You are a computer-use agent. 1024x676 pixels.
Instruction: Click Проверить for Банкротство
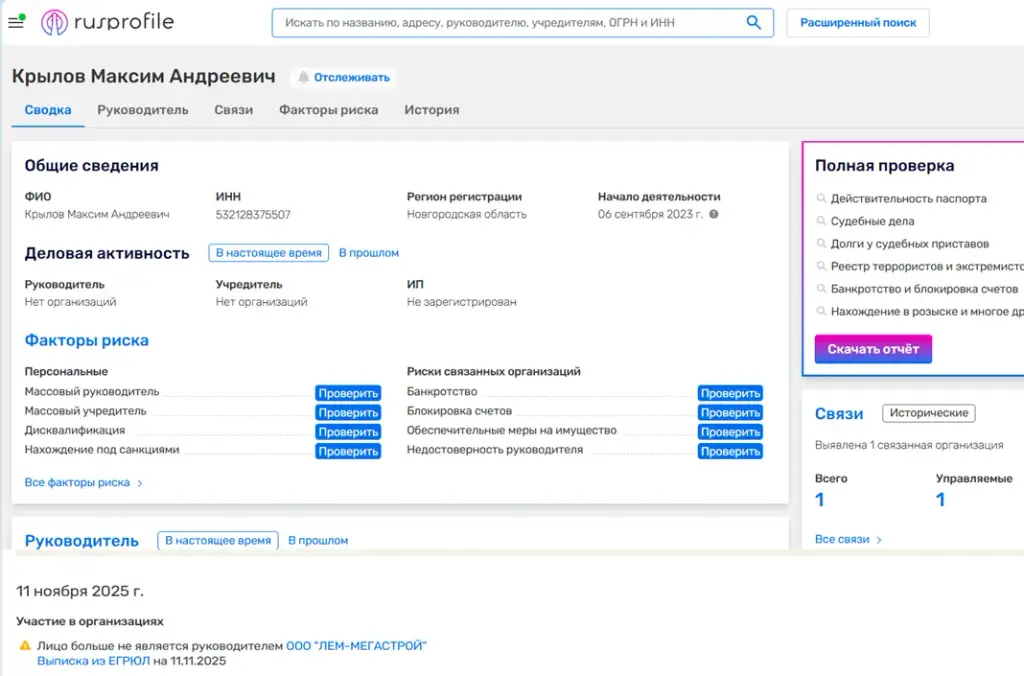[x=730, y=393]
